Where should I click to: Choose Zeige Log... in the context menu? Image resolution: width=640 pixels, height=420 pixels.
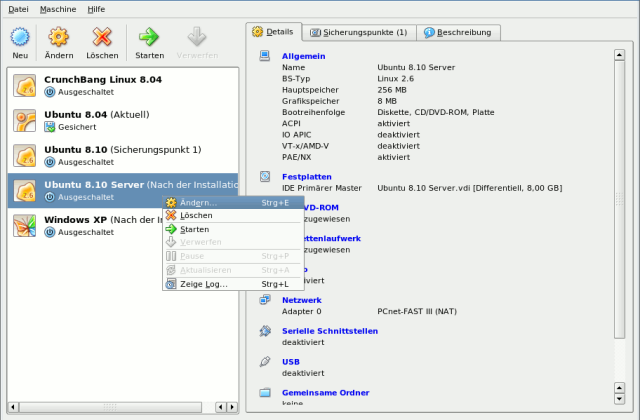pyautogui.click(x=233, y=284)
